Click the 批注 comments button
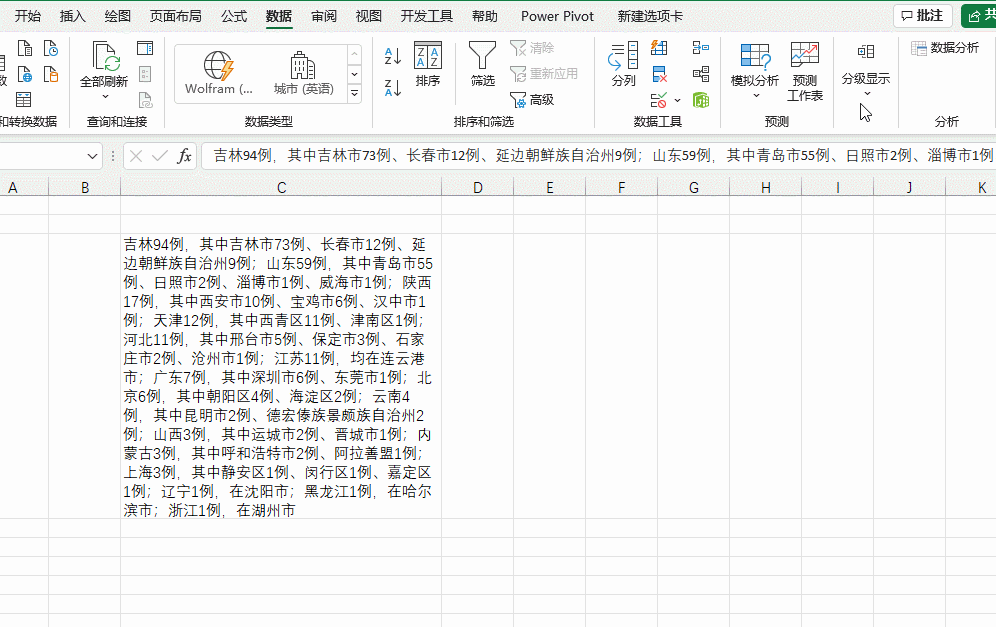996x627 pixels. (923, 16)
